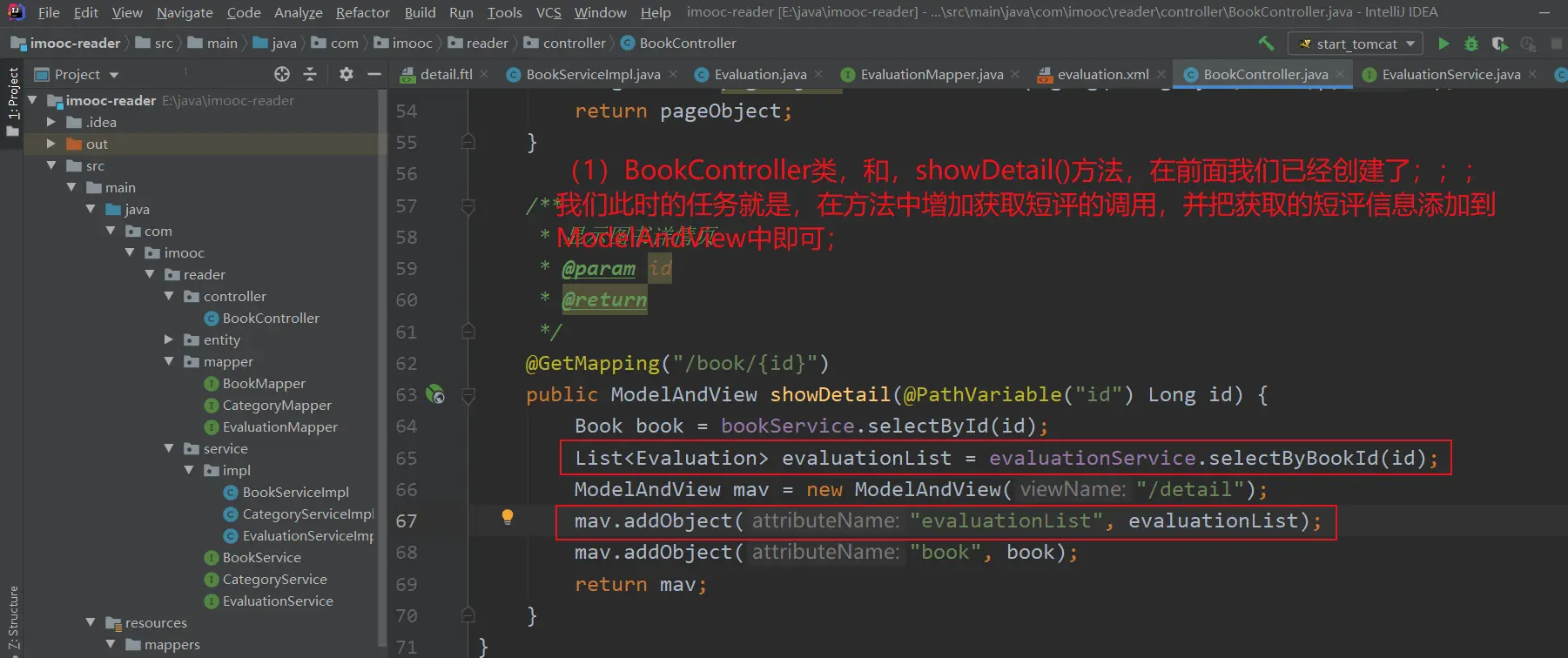Image resolution: width=1568 pixels, height=658 pixels.
Task: Click the Build Project hammer icon
Action: [x=1266, y=44]
